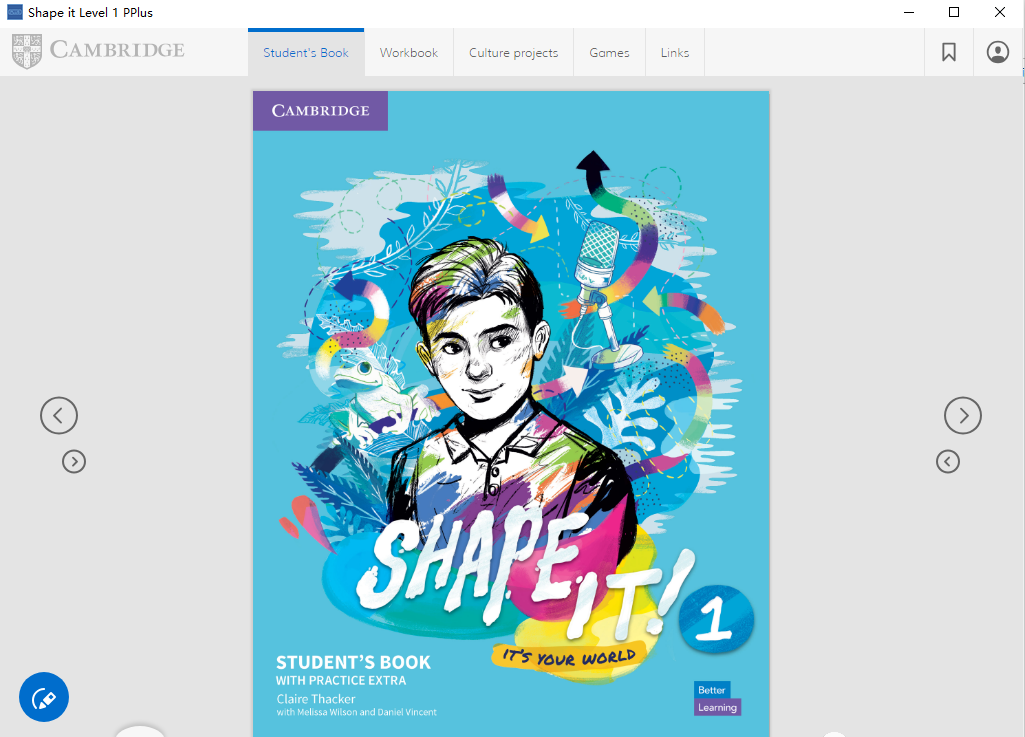Click the small left-chevron circle on right side
This screenshot has height=737, width=1025.
coord(948,462)
